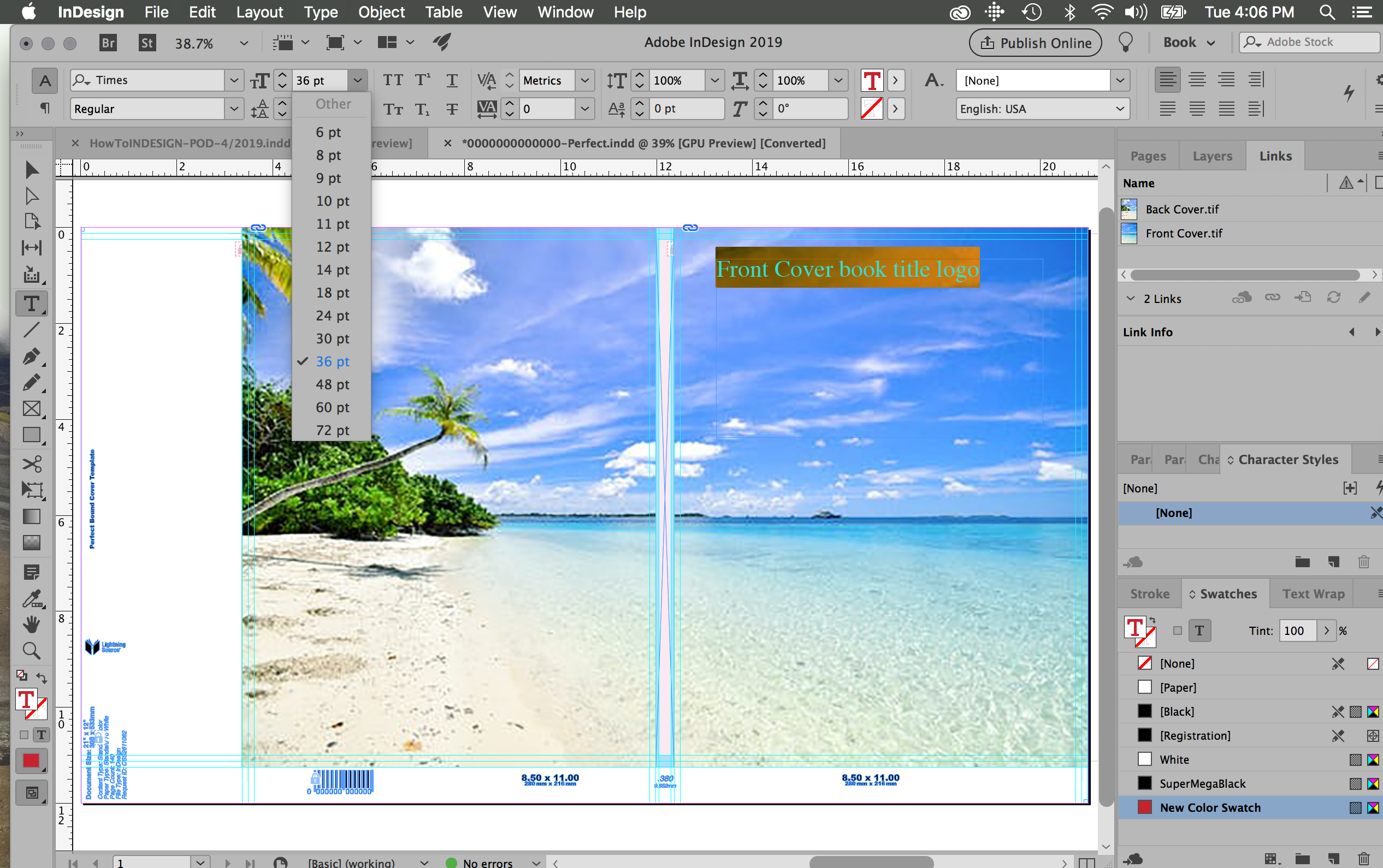Choose 48 pt from font size list
This screenshot has height=868, width=1383.
pos(332,385)
